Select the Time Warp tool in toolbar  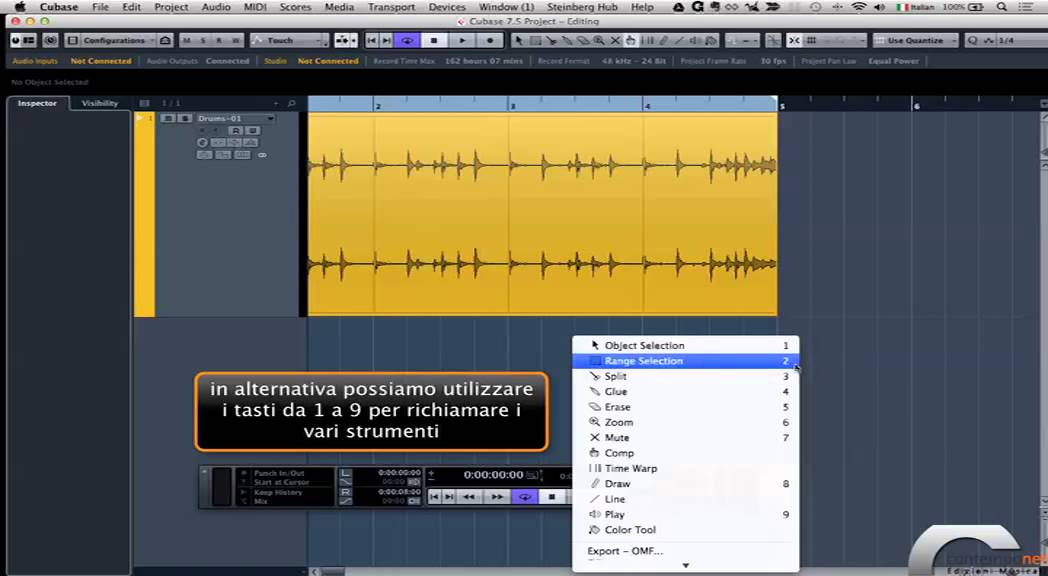click(646, 40)
